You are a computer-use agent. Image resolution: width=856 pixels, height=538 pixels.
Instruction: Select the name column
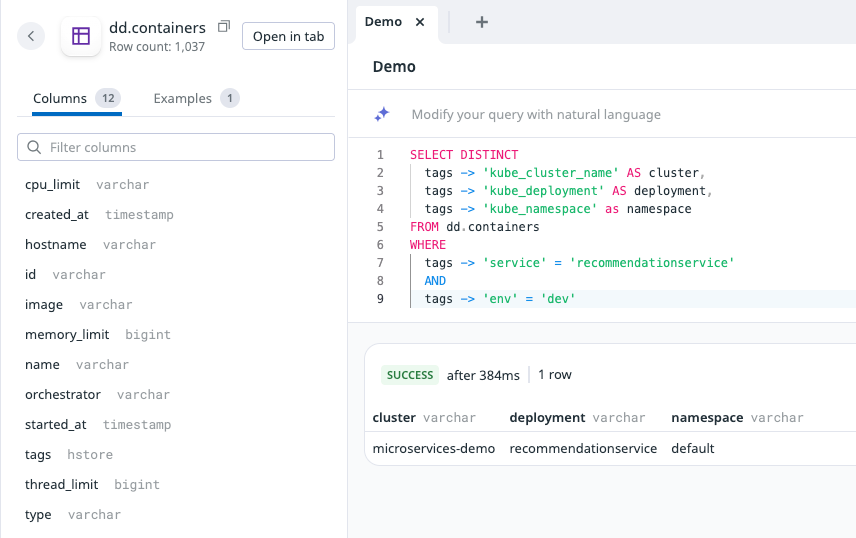click(x=42, y=365)
